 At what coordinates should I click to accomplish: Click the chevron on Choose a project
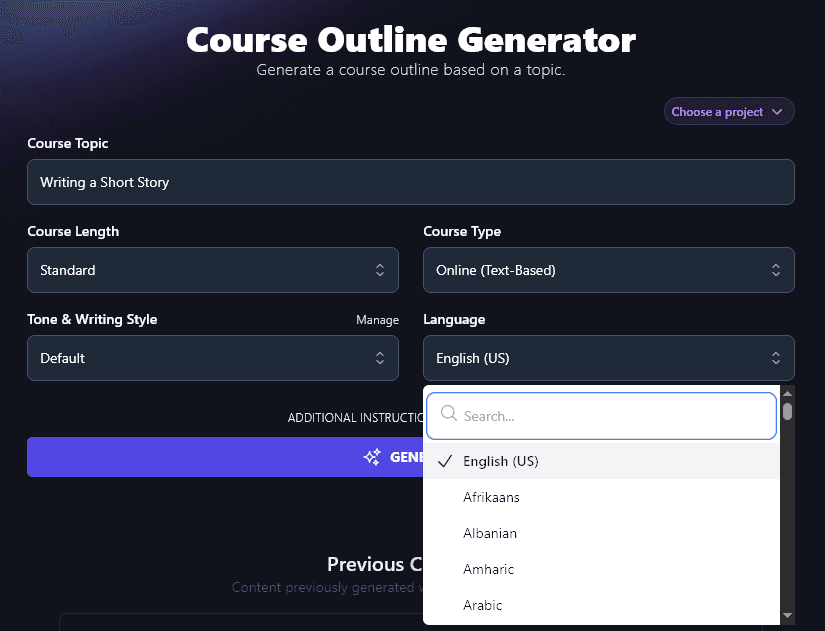point(777,111)
